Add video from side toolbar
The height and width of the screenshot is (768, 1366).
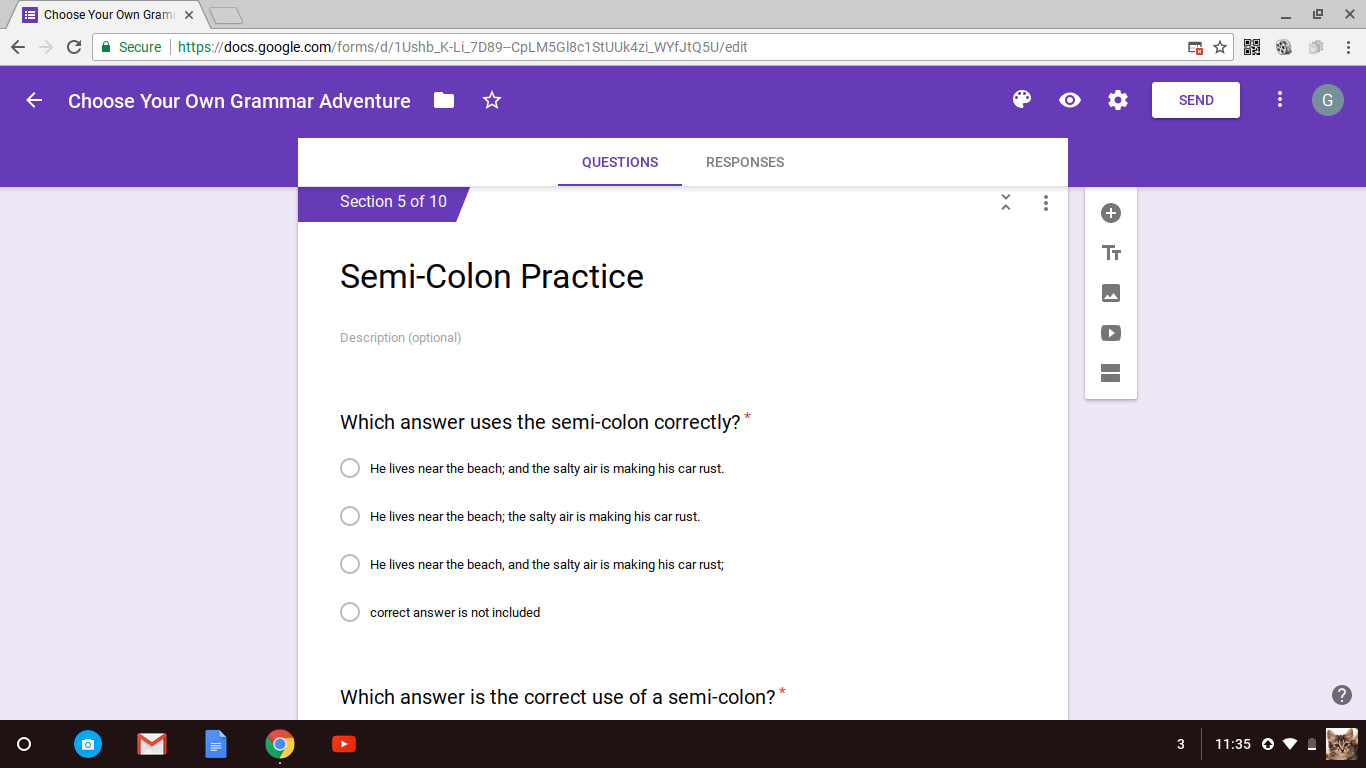click(x=1111, y=333)
